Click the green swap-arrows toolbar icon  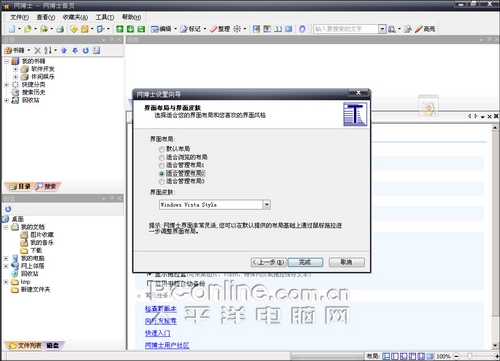[141, 29]
